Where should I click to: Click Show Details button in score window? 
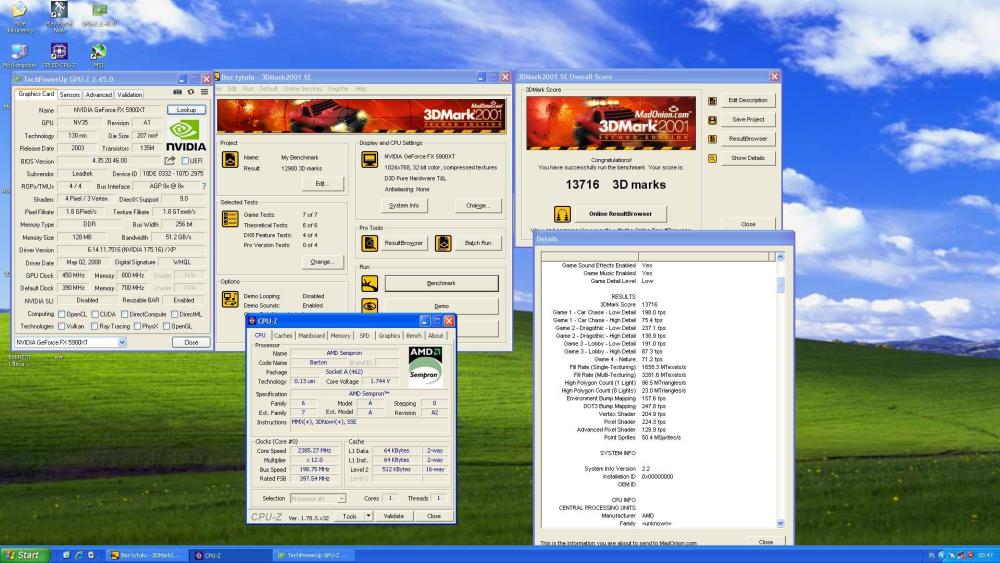coord(748,158)
